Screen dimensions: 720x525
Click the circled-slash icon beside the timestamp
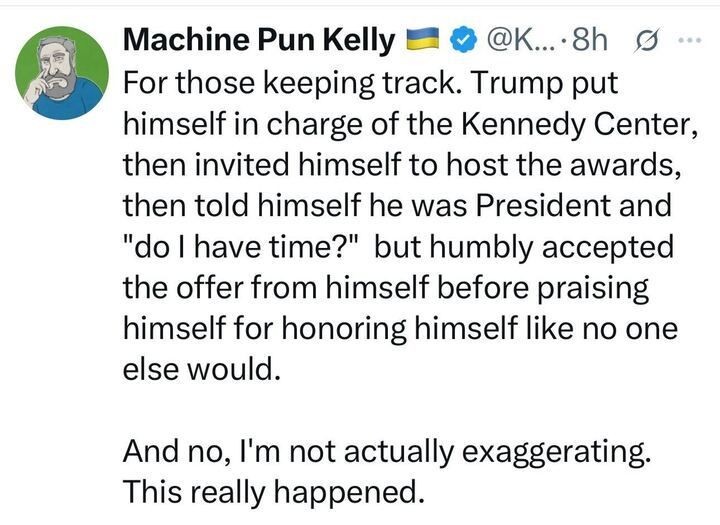point(645,40)
